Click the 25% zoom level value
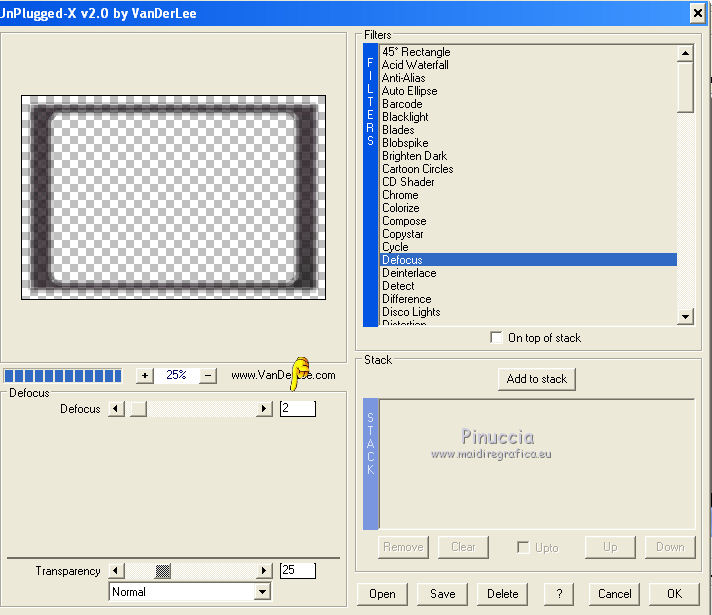The image size is (712, 615). click(176, 375)
